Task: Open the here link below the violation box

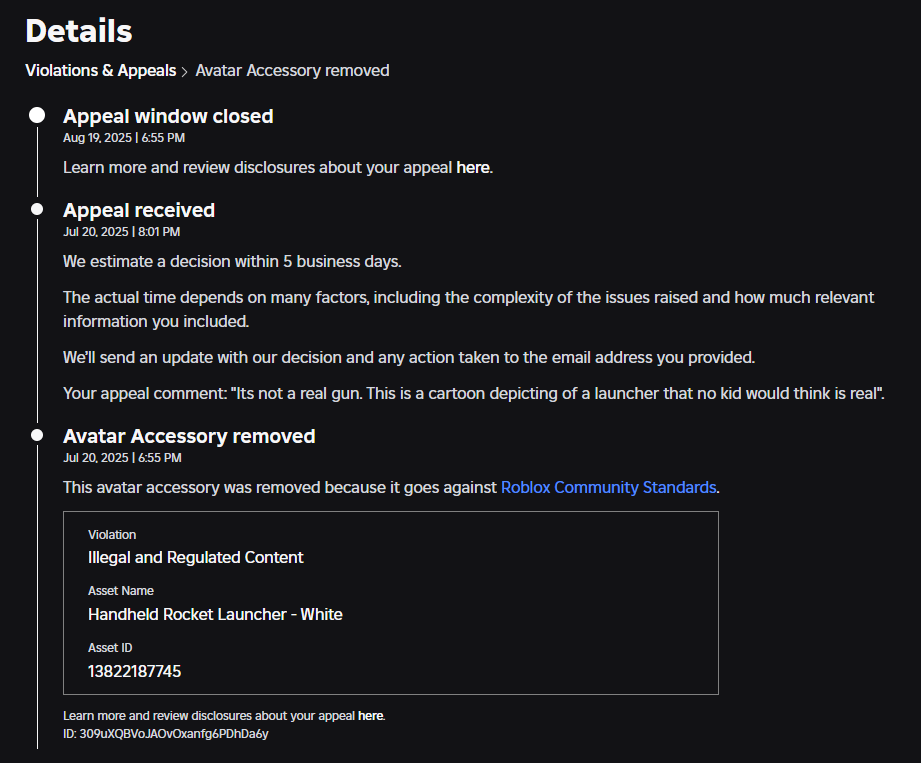Action: tap(370, 716)
